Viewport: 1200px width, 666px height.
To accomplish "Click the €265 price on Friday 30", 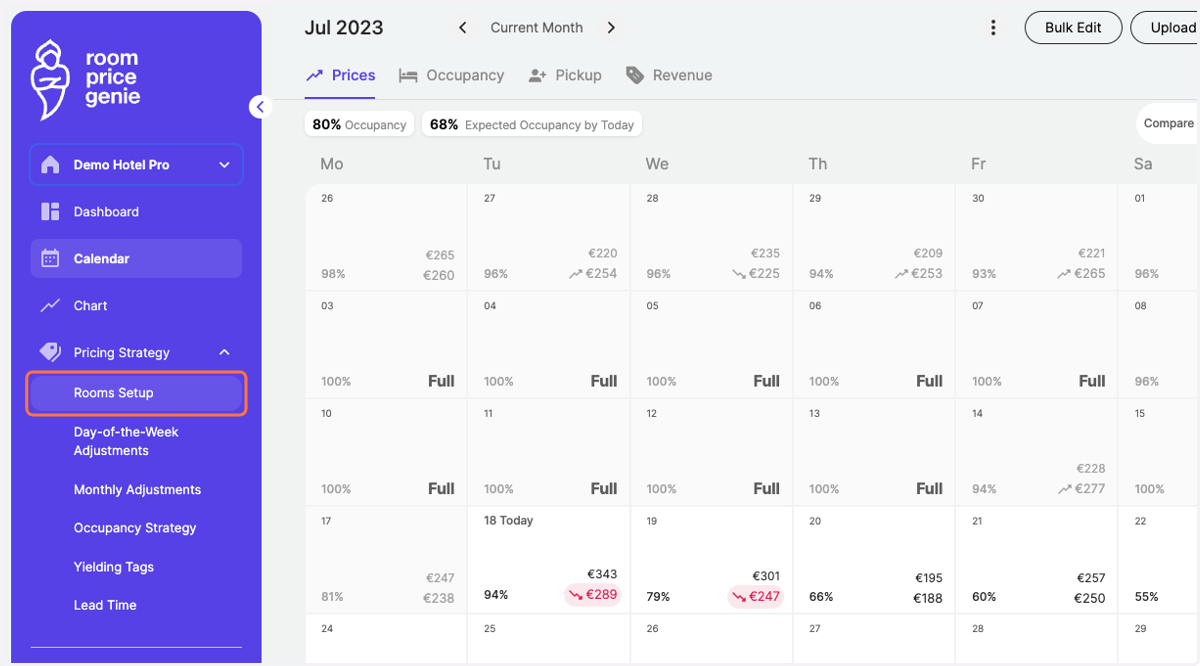I will (1089, 274).
